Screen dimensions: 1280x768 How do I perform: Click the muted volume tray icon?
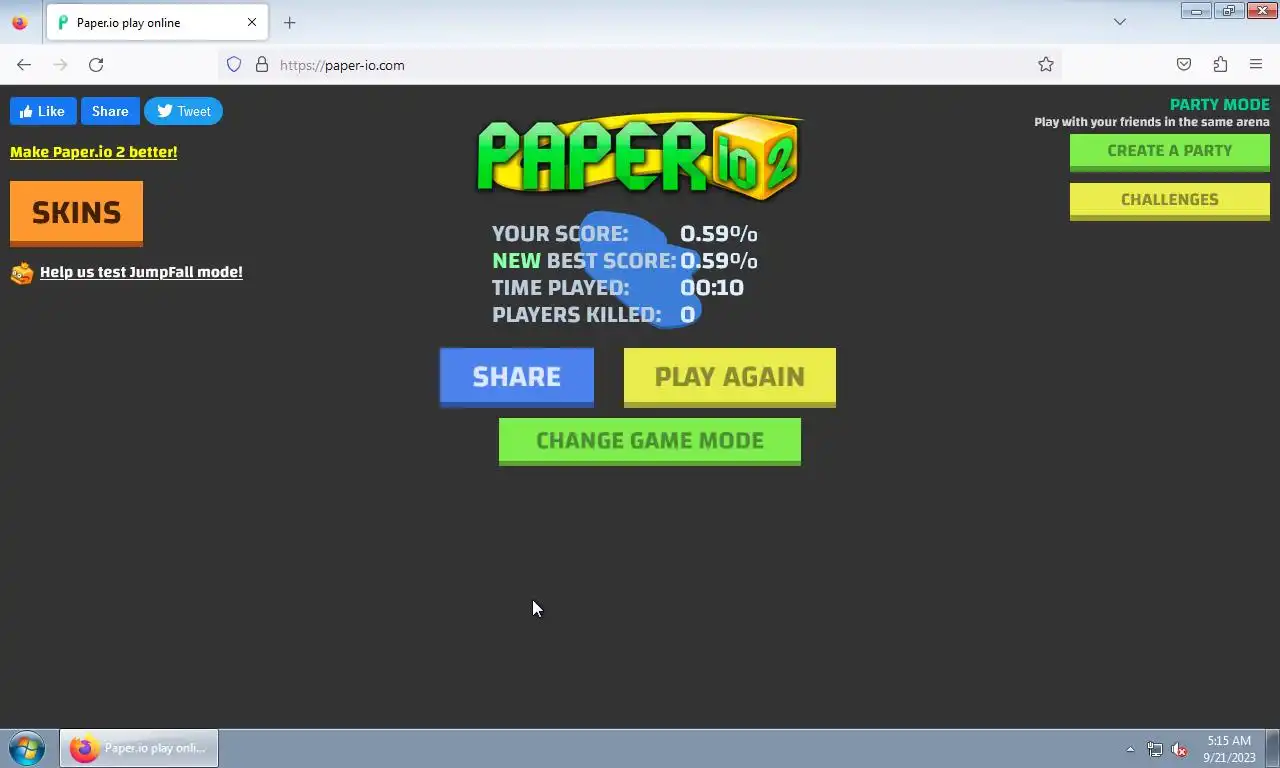coord(1180,749)
